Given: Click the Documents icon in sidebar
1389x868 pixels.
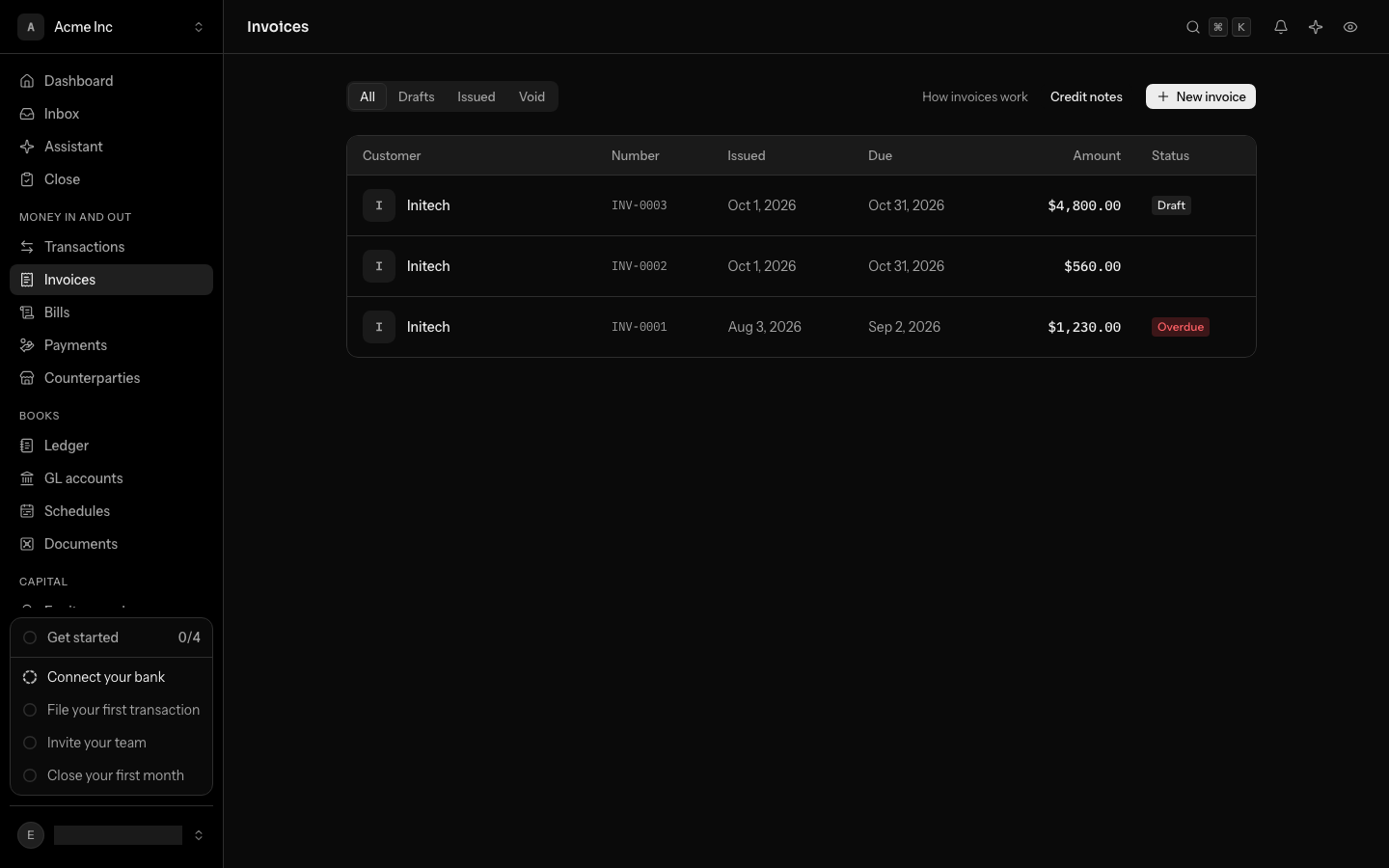Looking at the screenshot, I should coord(27,544).
